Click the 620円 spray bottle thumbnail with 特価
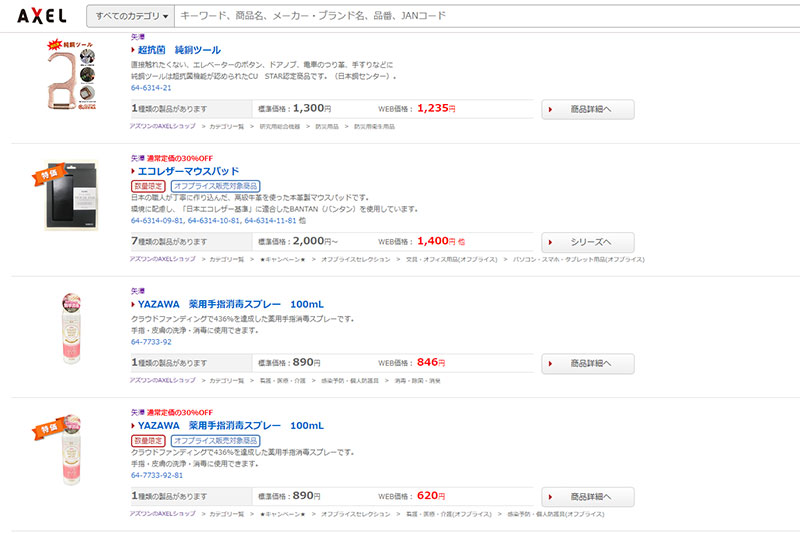800x534 pixels. pos(70,449)
